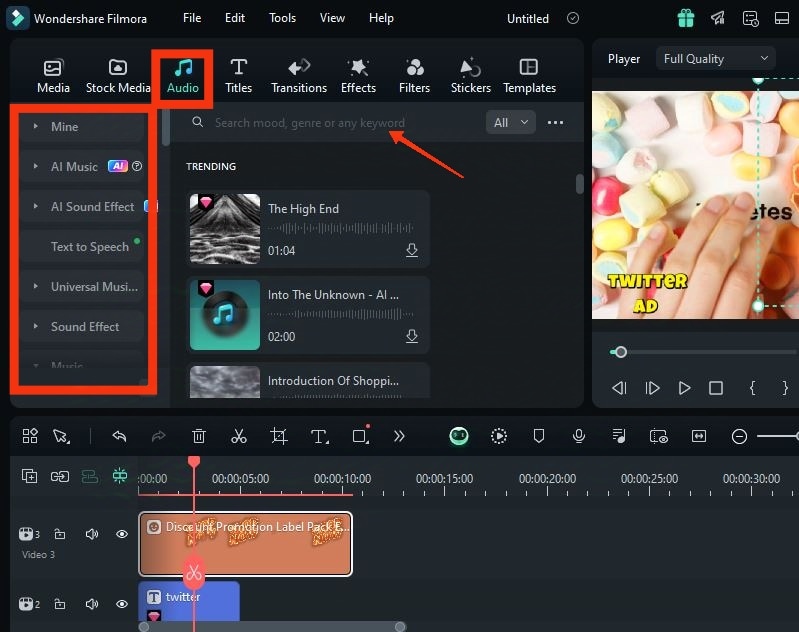
Task: Switch to the Audio tab
Action: (183, 76)
